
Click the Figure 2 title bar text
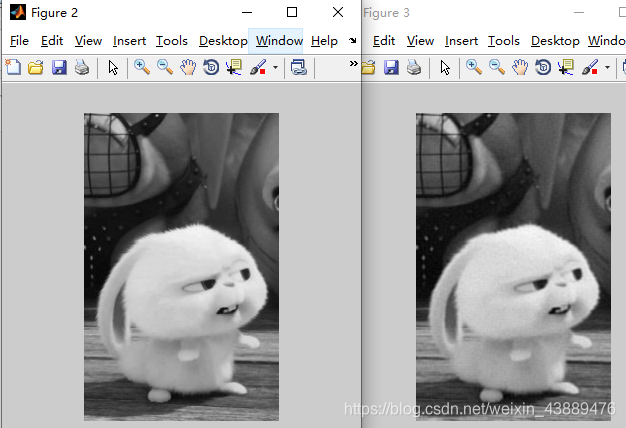point(54,13)
